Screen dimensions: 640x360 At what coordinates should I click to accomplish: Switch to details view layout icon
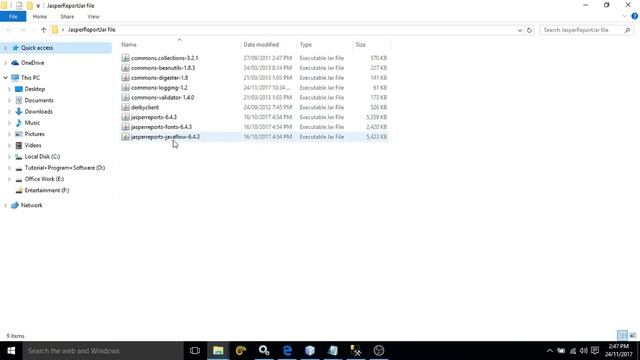coord(622,336)
